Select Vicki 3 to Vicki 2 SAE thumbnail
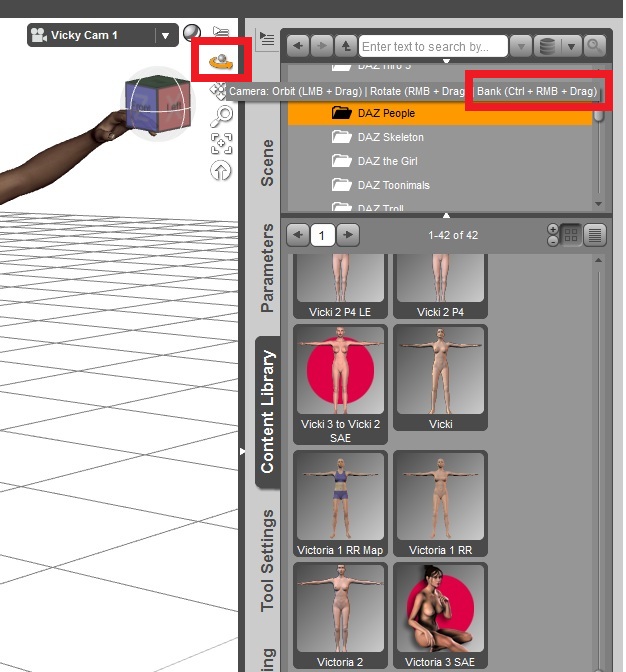 click(x=340, y=384)
